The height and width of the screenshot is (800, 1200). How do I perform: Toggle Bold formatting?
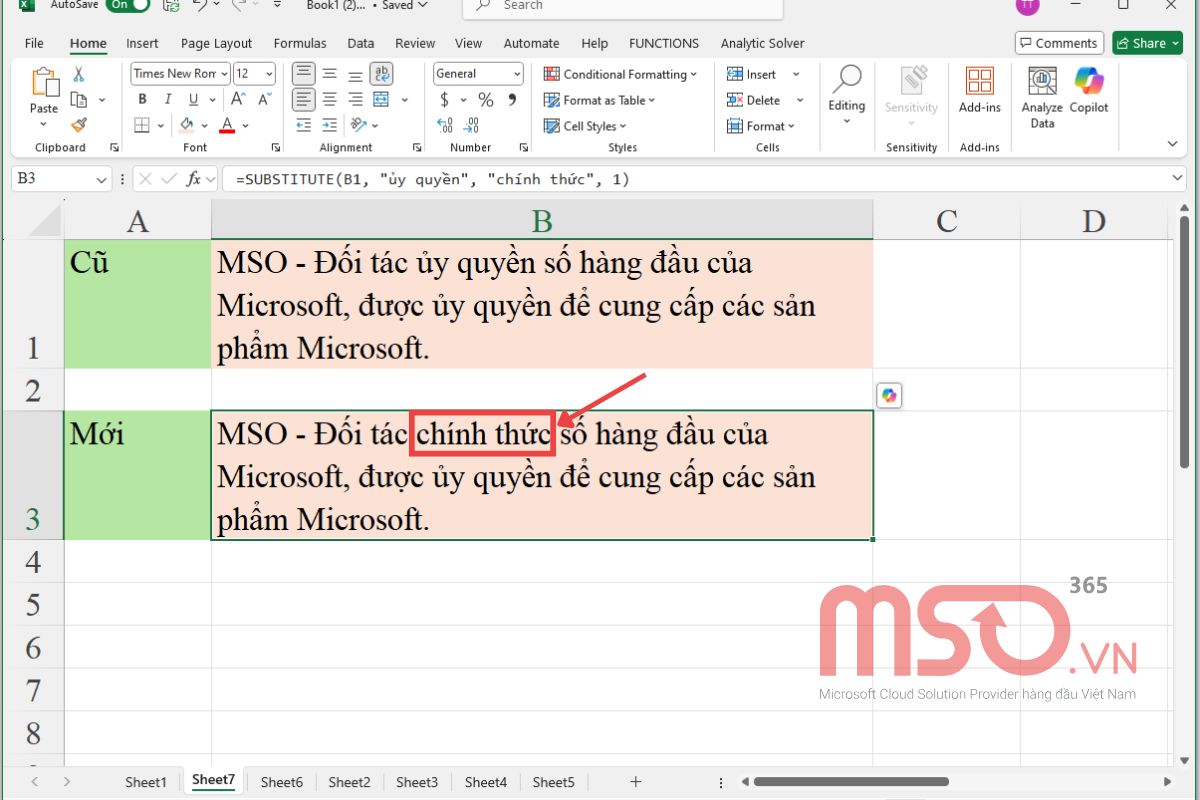(x=143, y=100)
